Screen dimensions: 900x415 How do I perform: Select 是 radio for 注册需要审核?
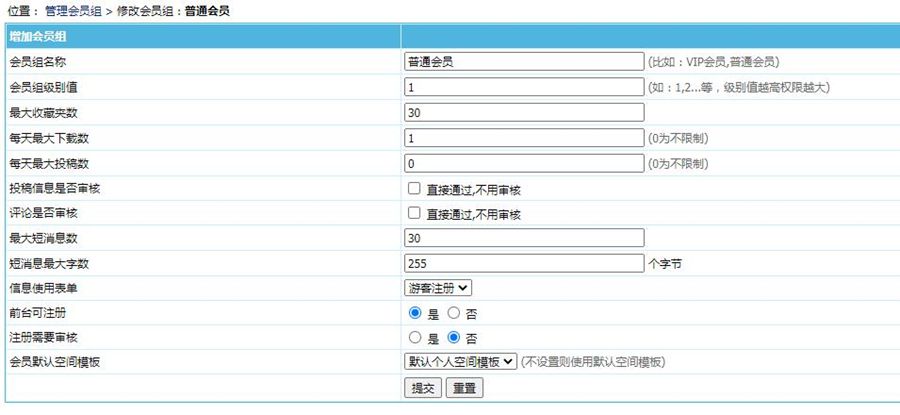point(415,338)
